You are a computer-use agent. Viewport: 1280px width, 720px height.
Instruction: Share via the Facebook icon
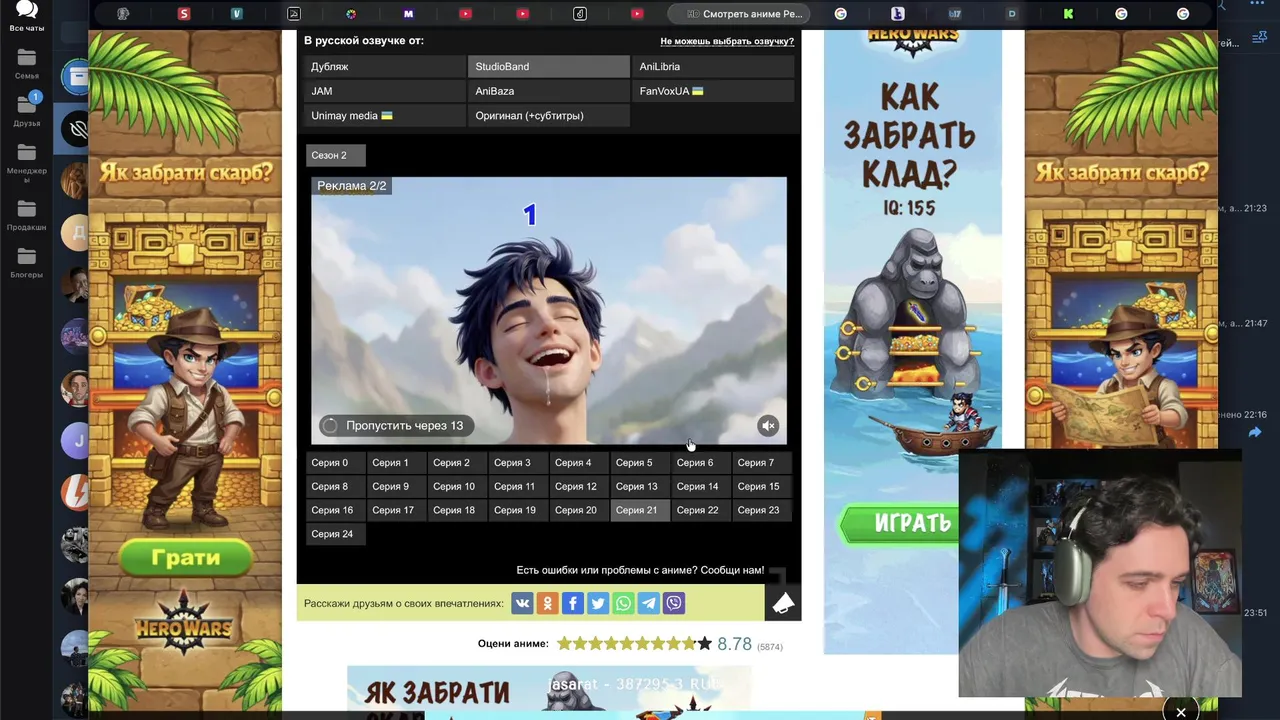572,603
